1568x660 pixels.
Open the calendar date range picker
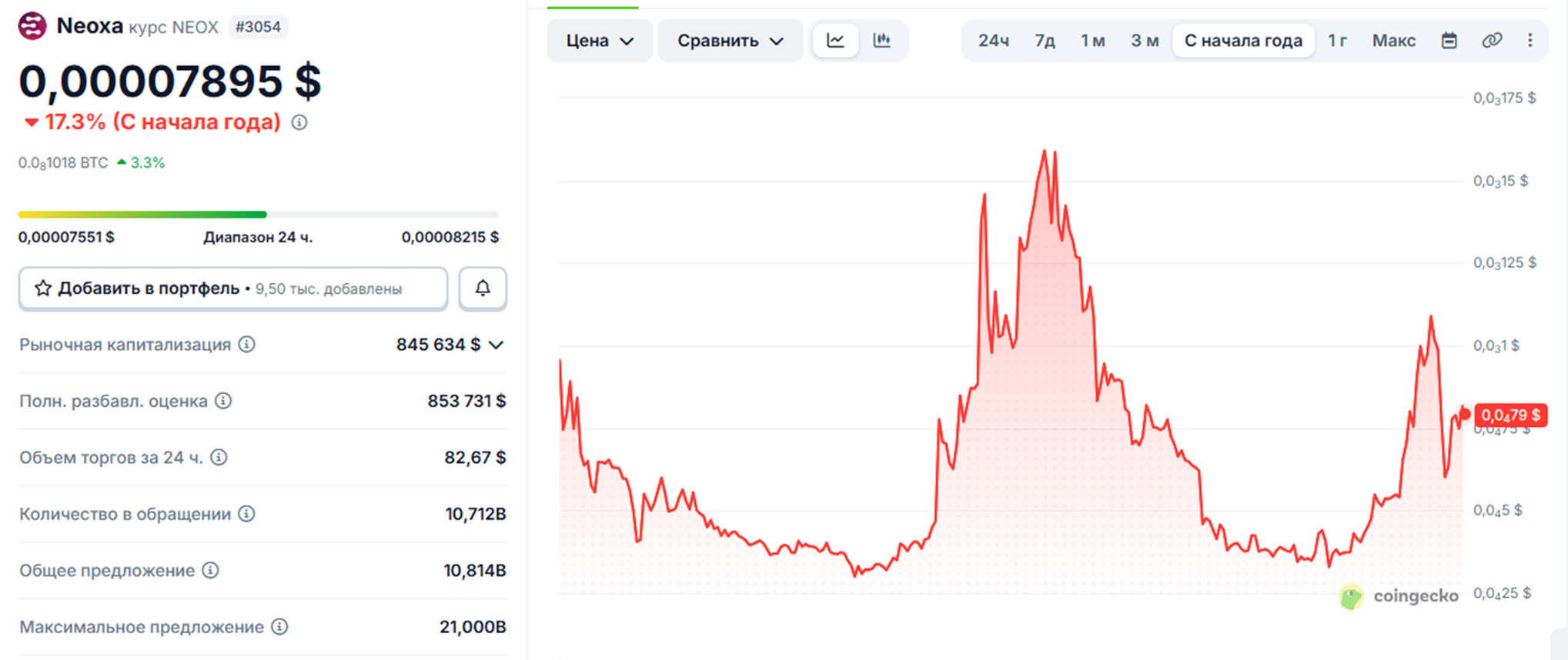pyautogui.click(x=1449, y=40)
